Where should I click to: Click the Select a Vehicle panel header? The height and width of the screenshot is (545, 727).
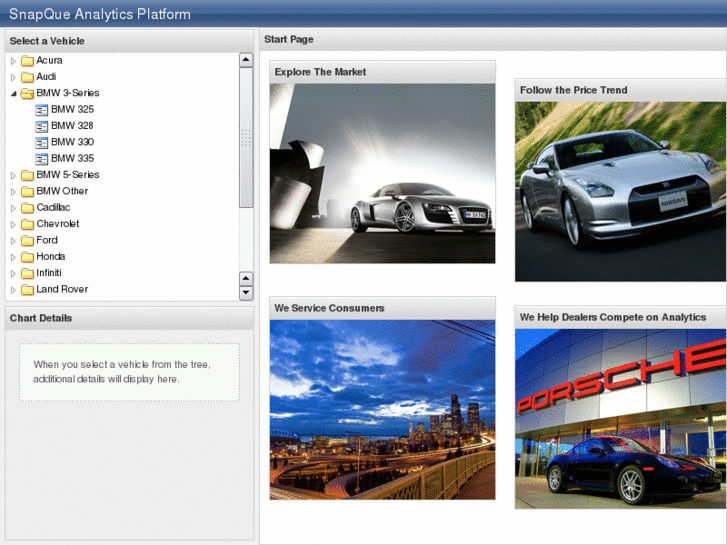(129, 41)
